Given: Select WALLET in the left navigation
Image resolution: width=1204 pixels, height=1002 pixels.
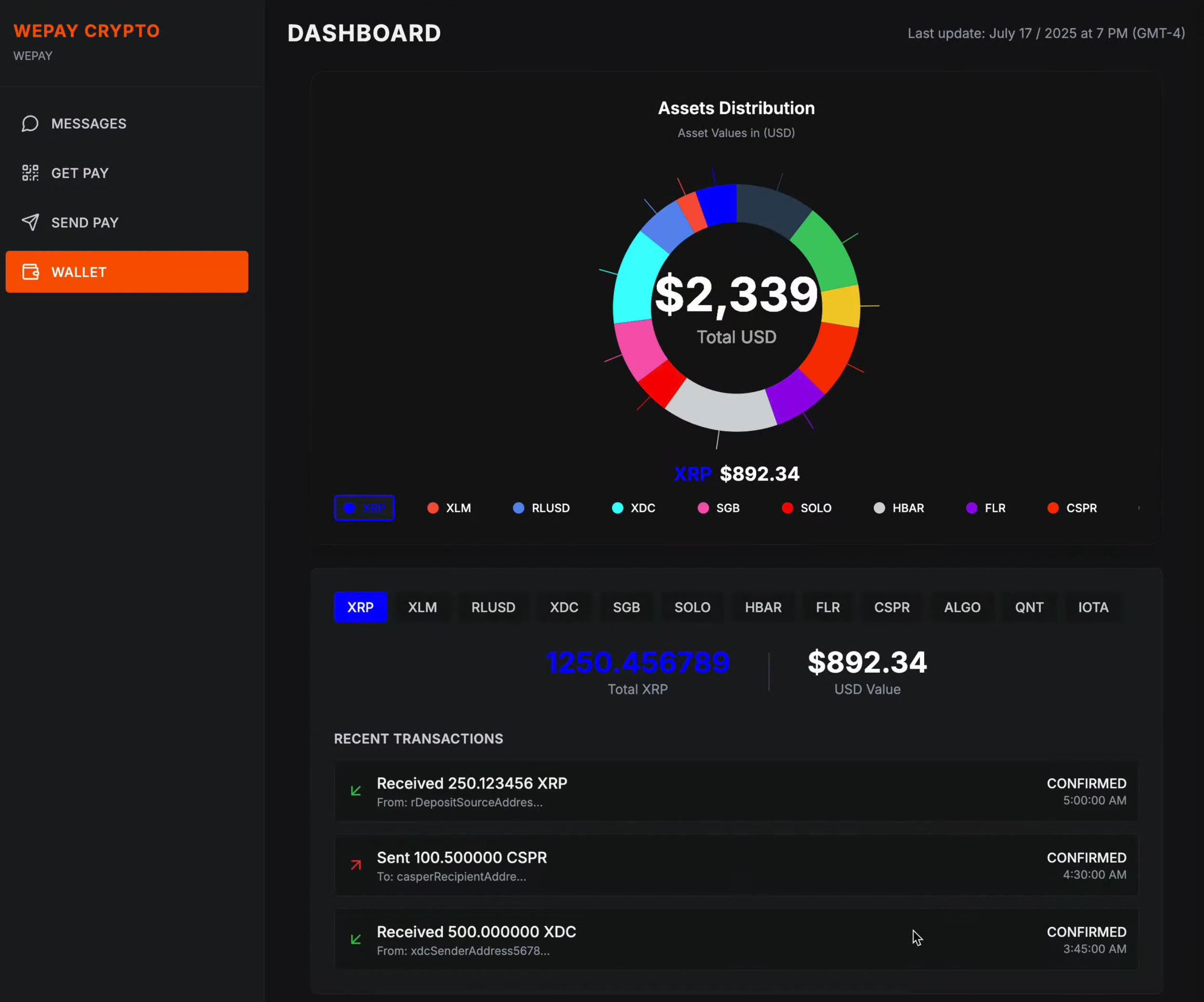Looking at the screenshot, I should 79,272.
